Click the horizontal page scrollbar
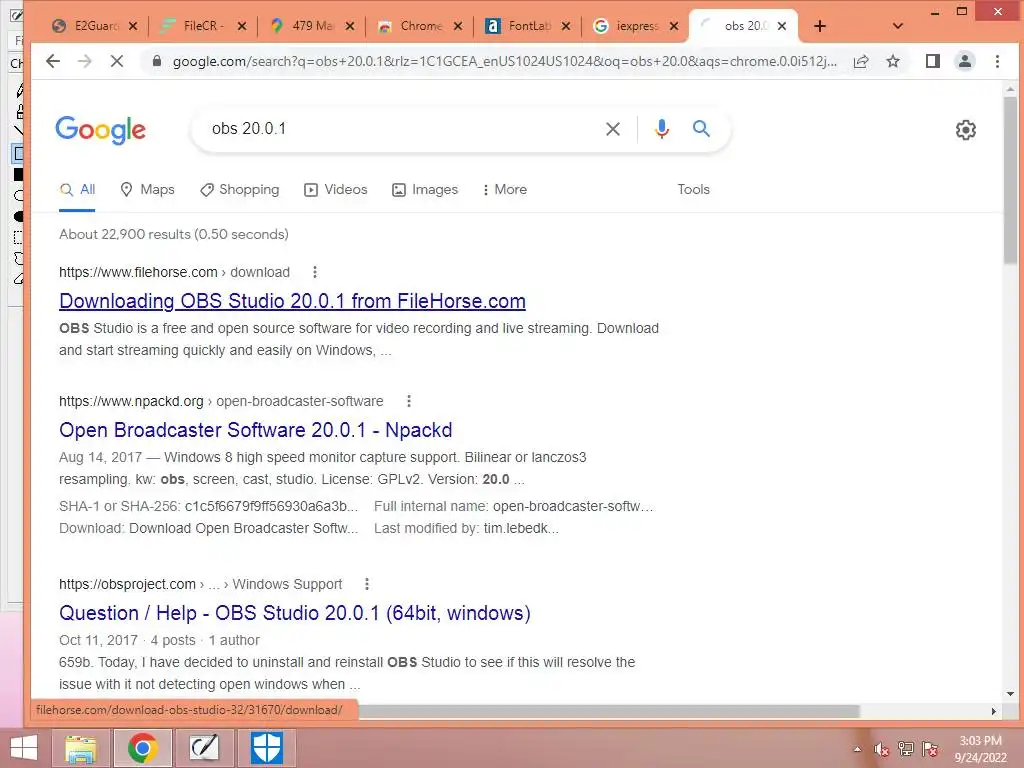1024x768 pixels. coord(607,711)
